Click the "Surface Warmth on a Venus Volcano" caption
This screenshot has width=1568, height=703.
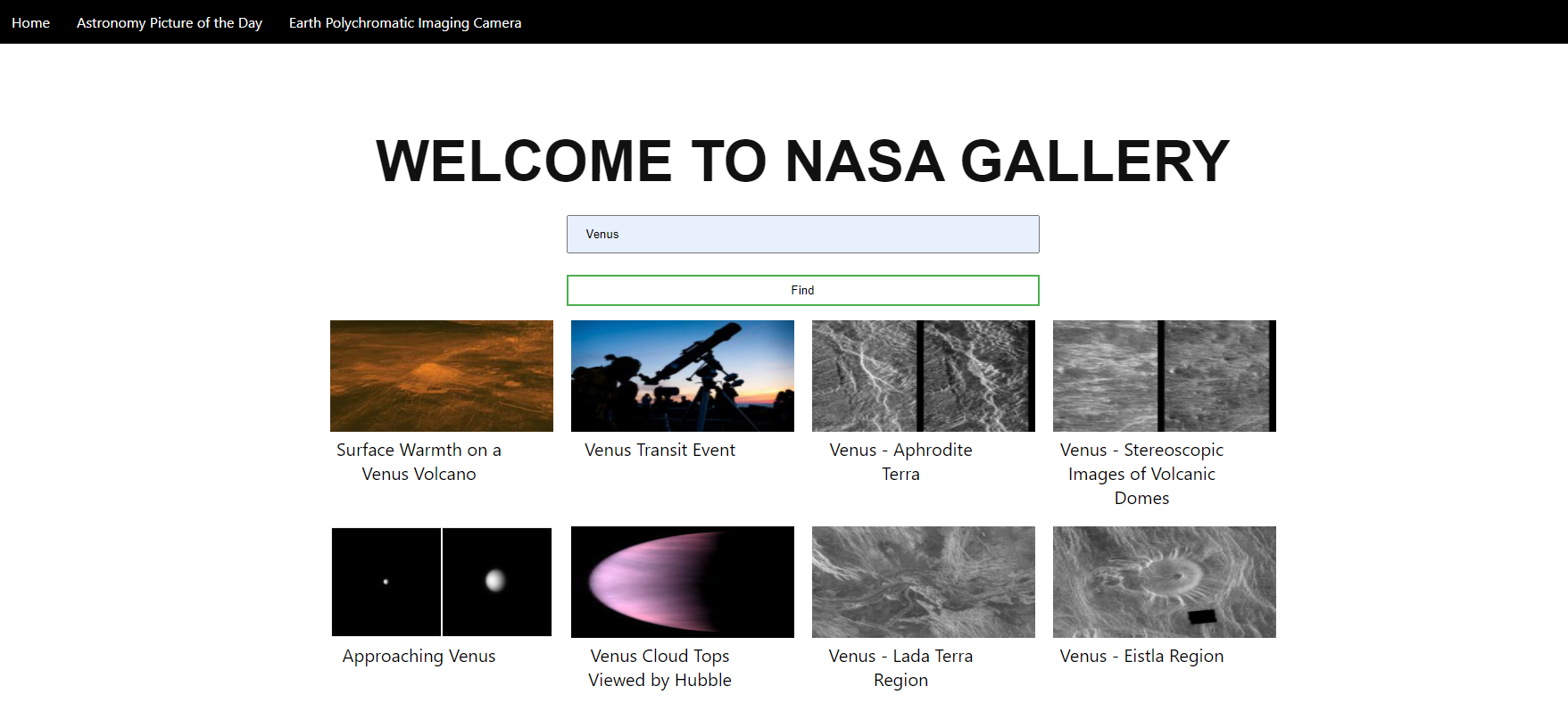419,462
